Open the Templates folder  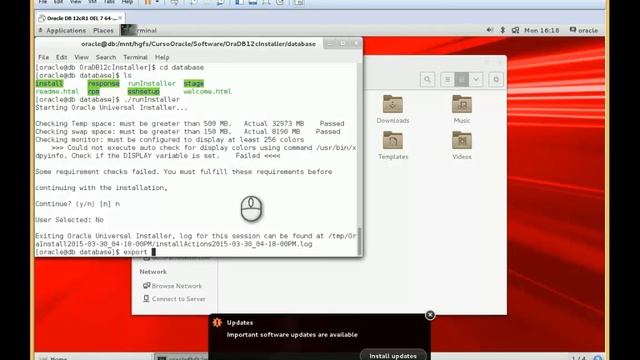pyautogui.click(x=393, y=145)
